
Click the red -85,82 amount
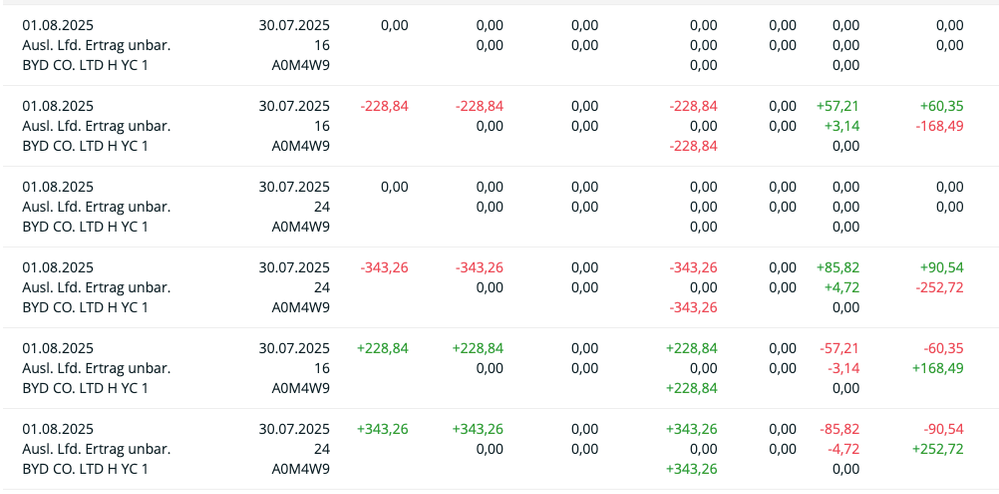[x=840, y=429]
